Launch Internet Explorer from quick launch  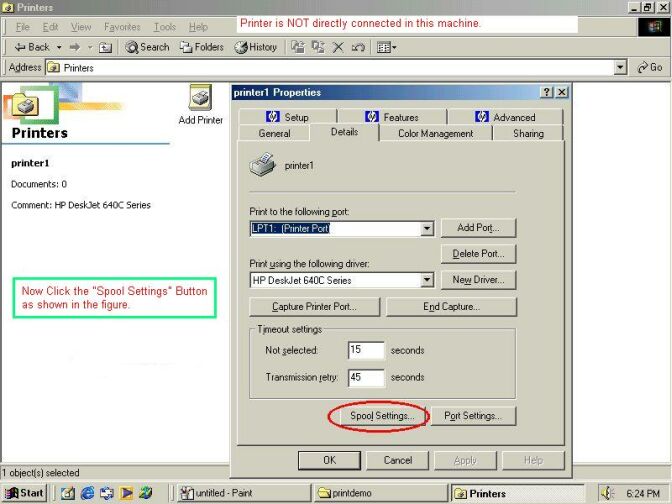[x=87, y=493]
